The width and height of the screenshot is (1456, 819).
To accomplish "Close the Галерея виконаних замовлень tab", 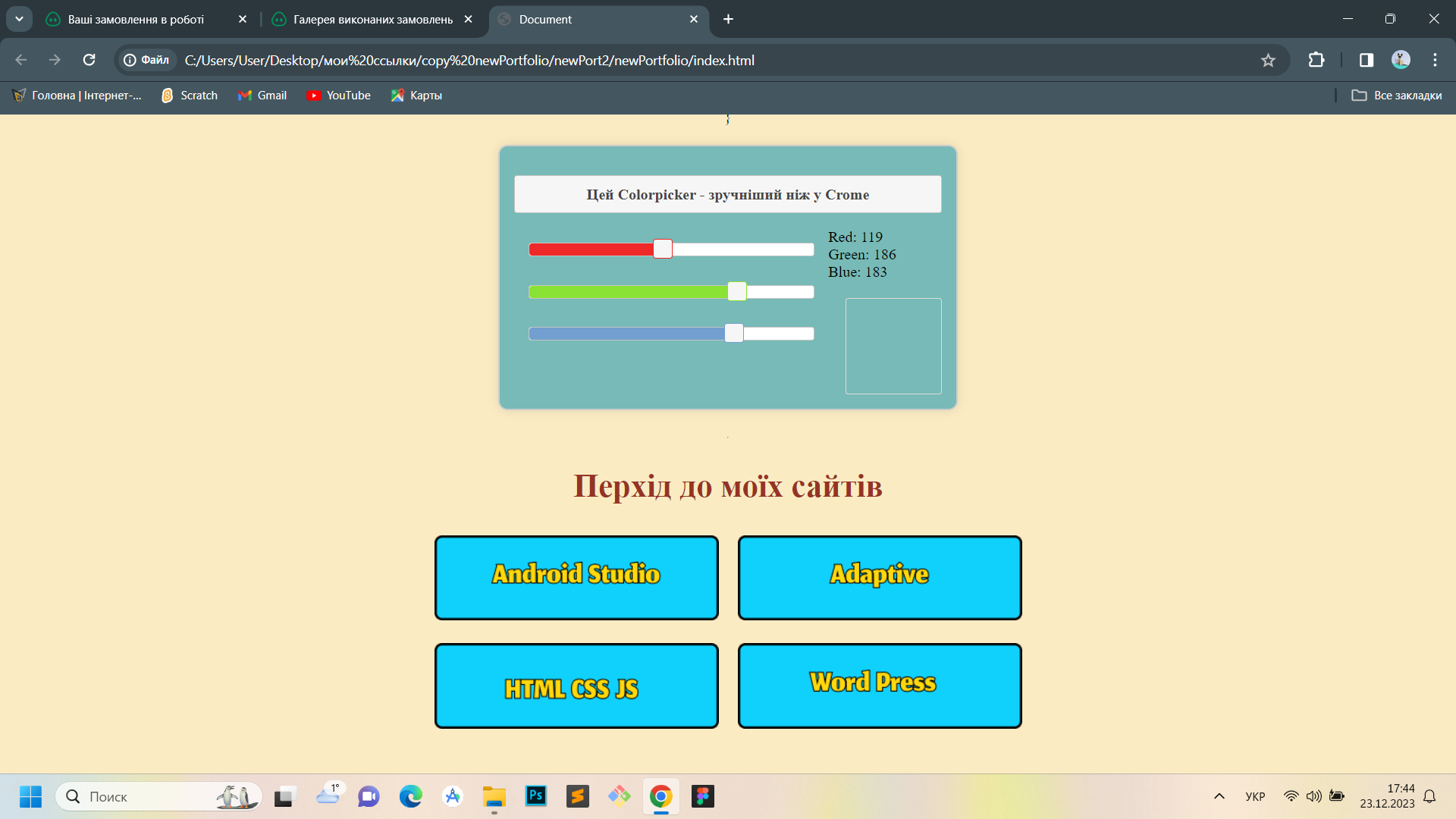I will point(468,19).
